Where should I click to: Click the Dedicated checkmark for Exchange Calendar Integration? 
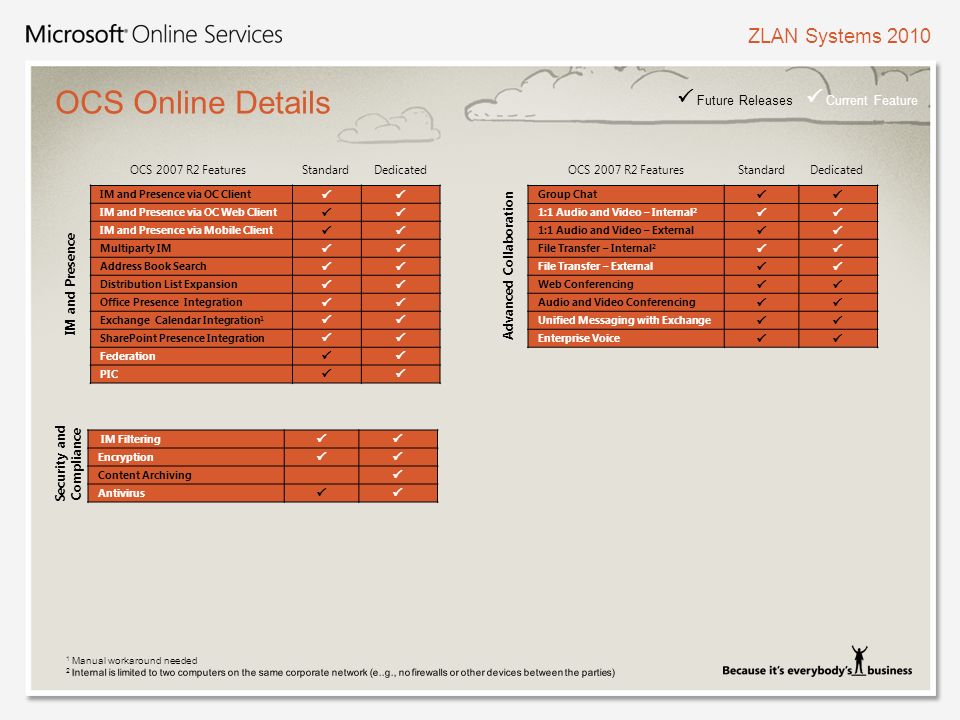click(400, 320)
